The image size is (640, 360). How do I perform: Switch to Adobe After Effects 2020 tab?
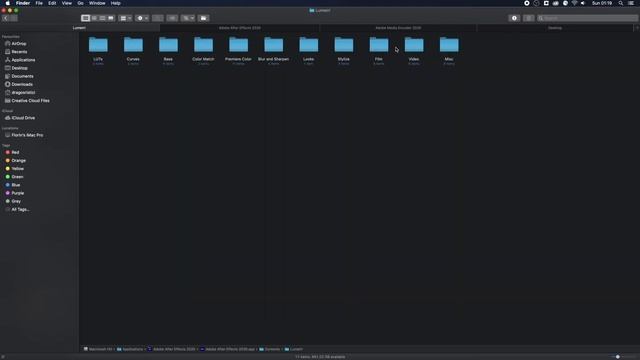coord(240,28)
